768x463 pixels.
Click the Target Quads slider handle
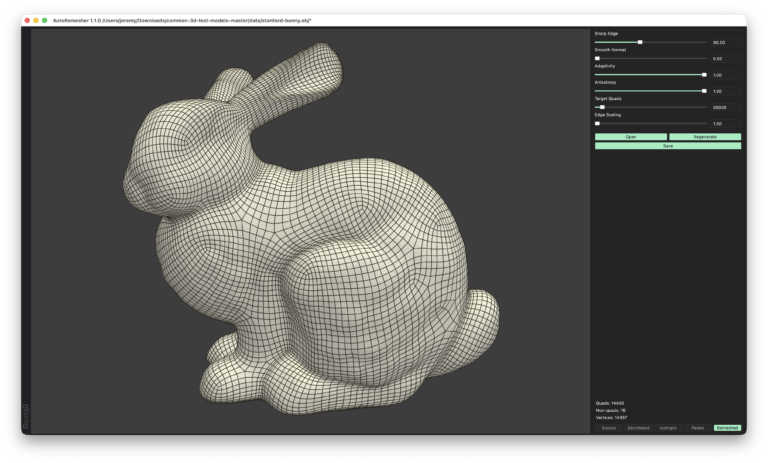pyautogui.click(x=602, y=107)
